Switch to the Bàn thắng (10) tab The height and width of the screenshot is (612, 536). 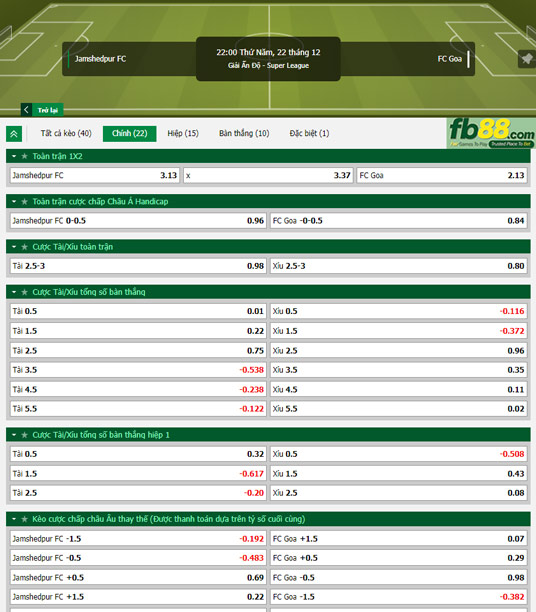tap(244, 133)
